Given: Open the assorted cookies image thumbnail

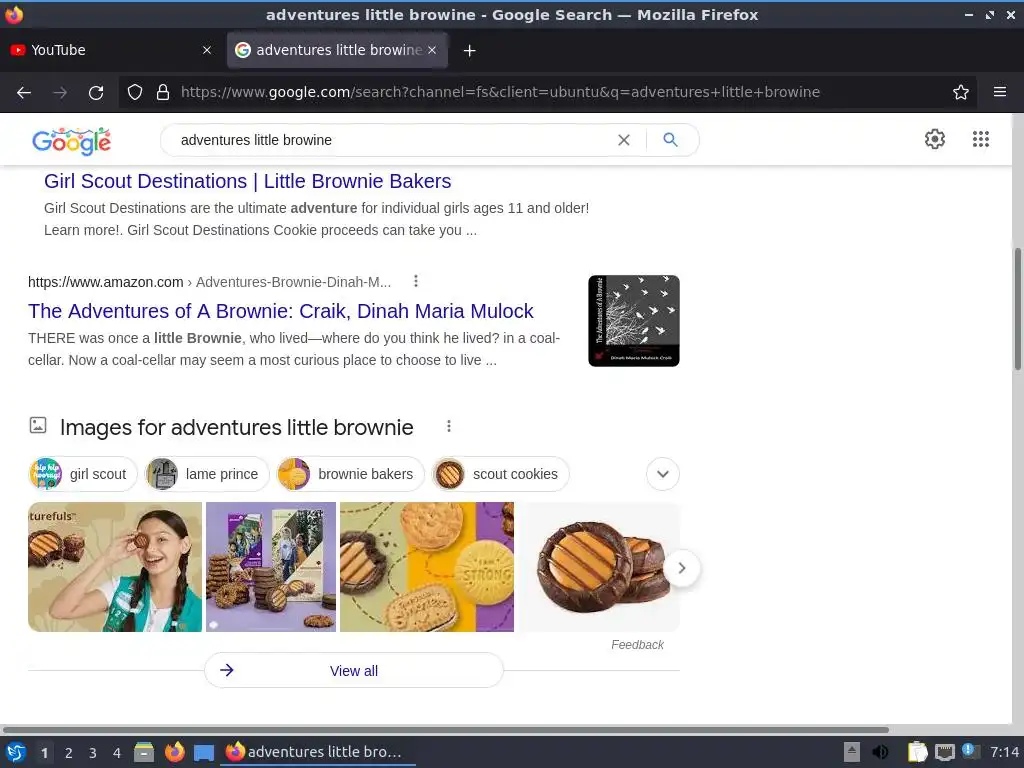Looking at the screenshot, I should point(427,567).
